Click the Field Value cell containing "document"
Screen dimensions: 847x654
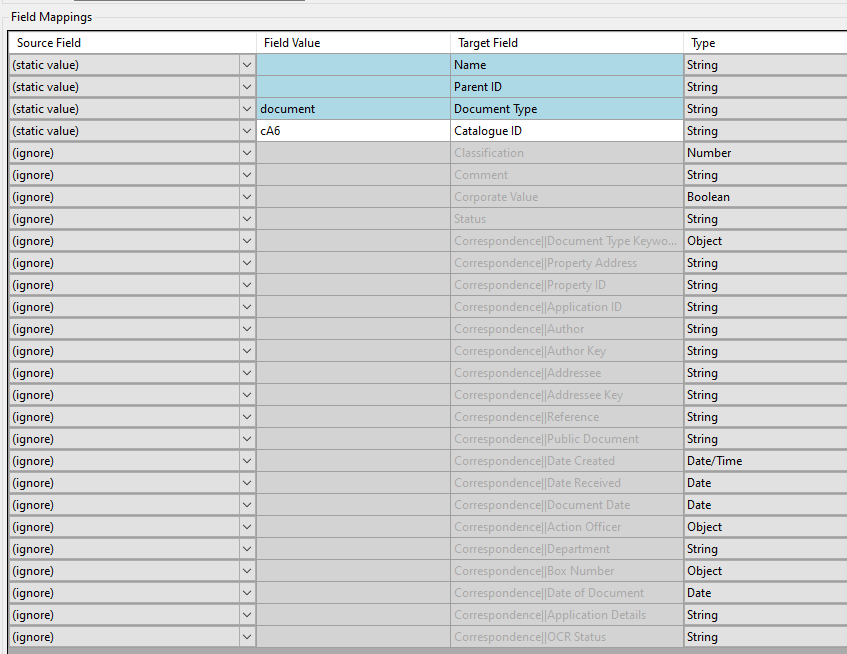352,109
